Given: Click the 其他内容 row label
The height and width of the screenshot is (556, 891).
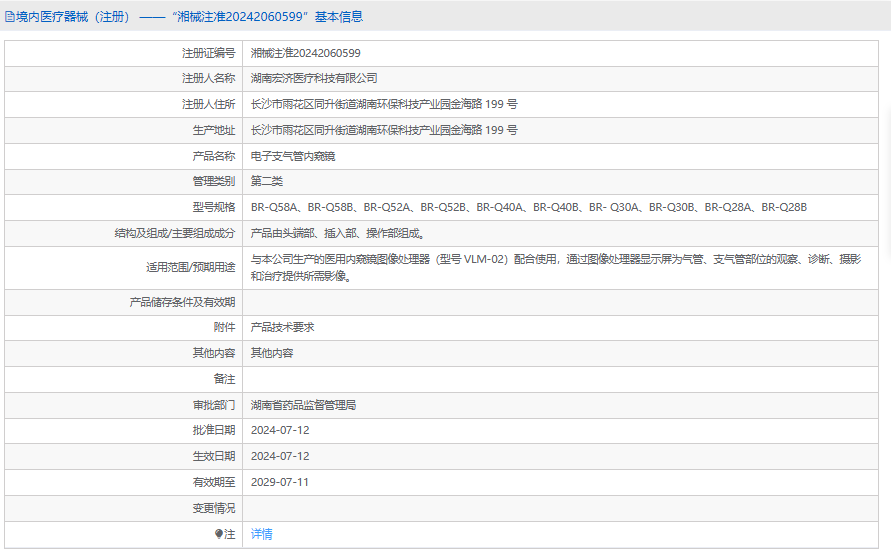Looking at the screenshot, I should pyautogui.click(x=214, y=353).
